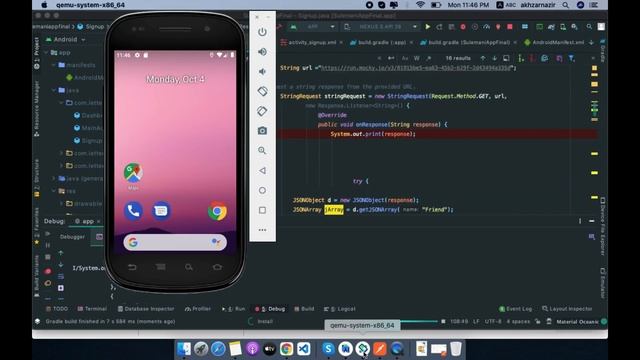Open the Logcat tool window
The width and height of the screenshot is (640, 360).
(340, 309)
